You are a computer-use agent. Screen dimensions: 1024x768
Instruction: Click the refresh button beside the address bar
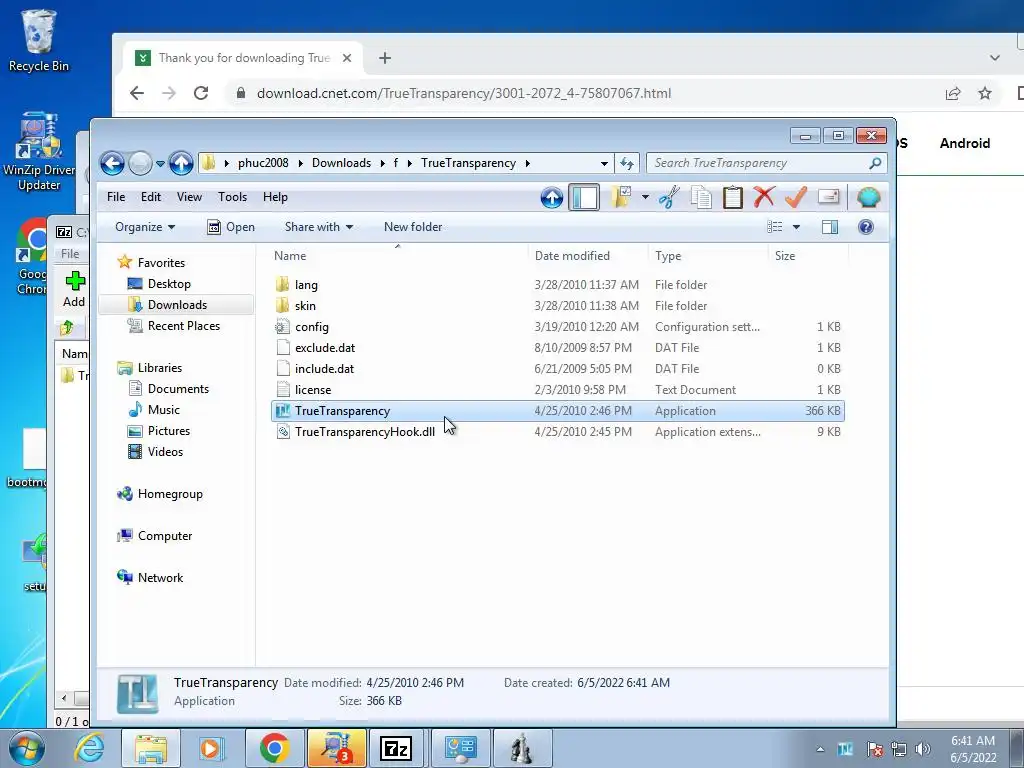pyautogui.click(x=627, y=163)
